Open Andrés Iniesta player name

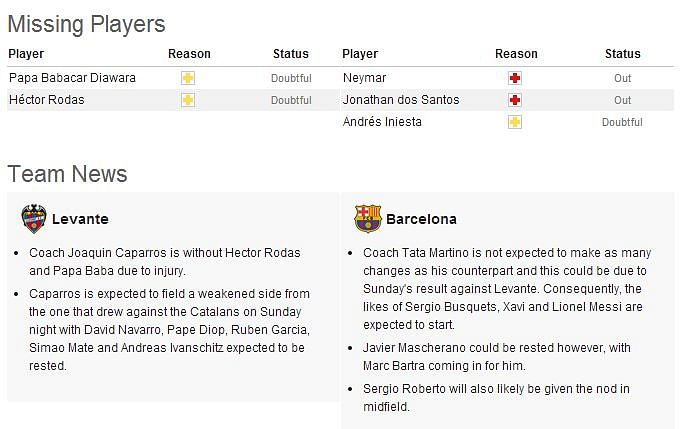click(382, 122)
